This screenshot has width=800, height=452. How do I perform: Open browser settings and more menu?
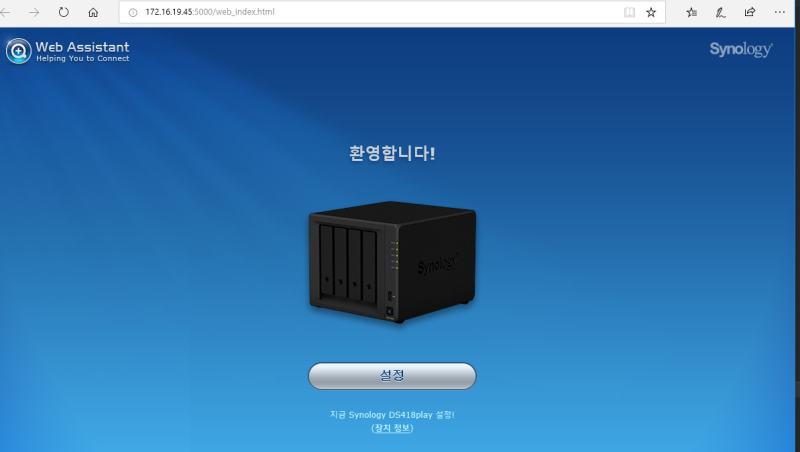point(779,12)
